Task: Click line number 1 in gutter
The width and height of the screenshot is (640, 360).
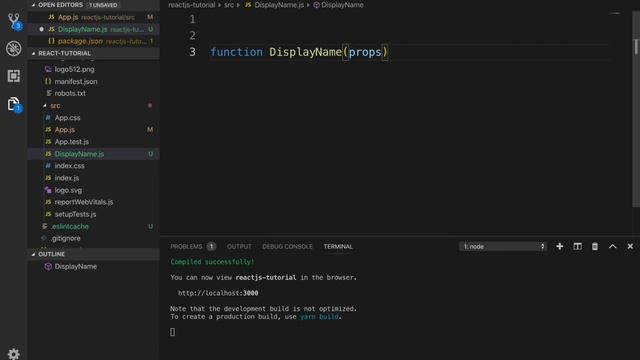Action: [x=192, y=19]
